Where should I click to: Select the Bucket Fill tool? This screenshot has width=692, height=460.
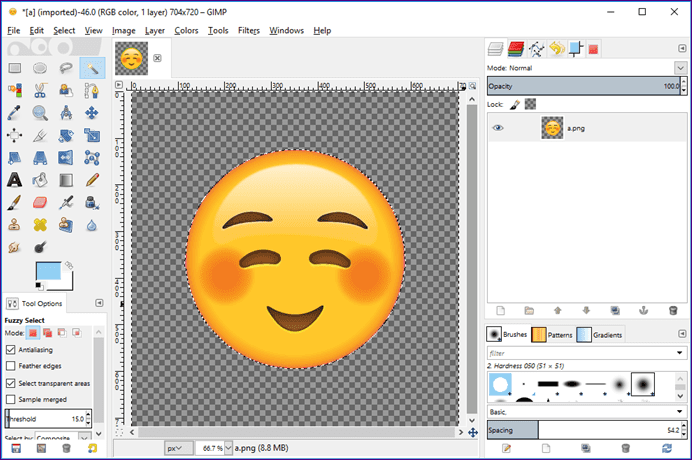(40, 180)
